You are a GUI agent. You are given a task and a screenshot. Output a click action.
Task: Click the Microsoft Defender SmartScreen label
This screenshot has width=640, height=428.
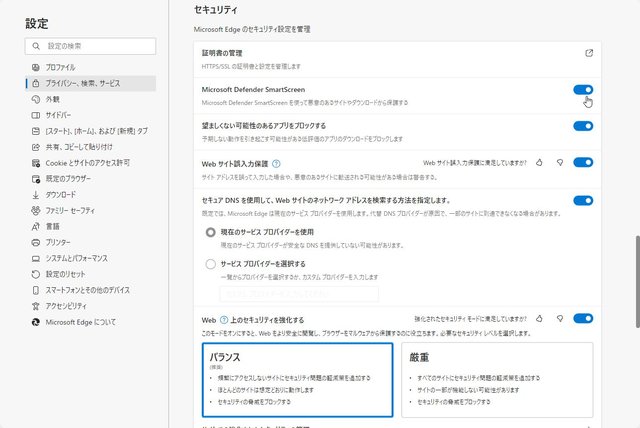(x=253, y=89)
